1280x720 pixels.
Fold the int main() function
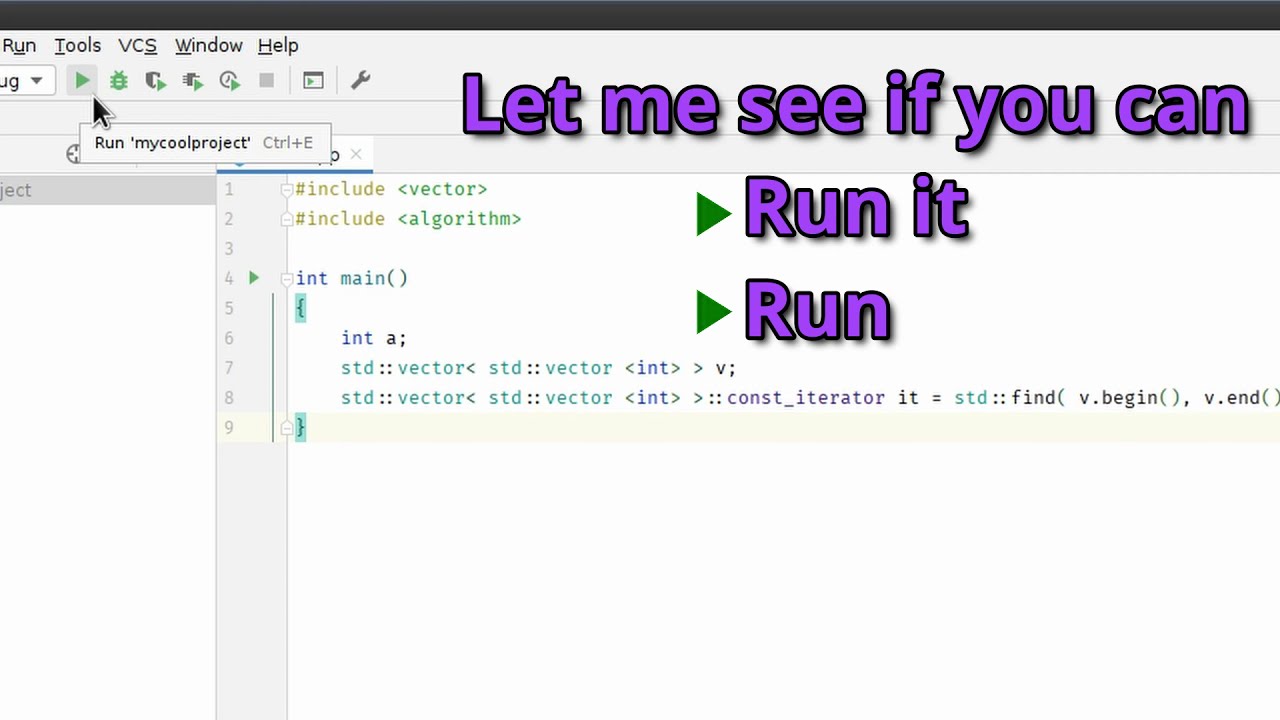[x=287, y=279]
